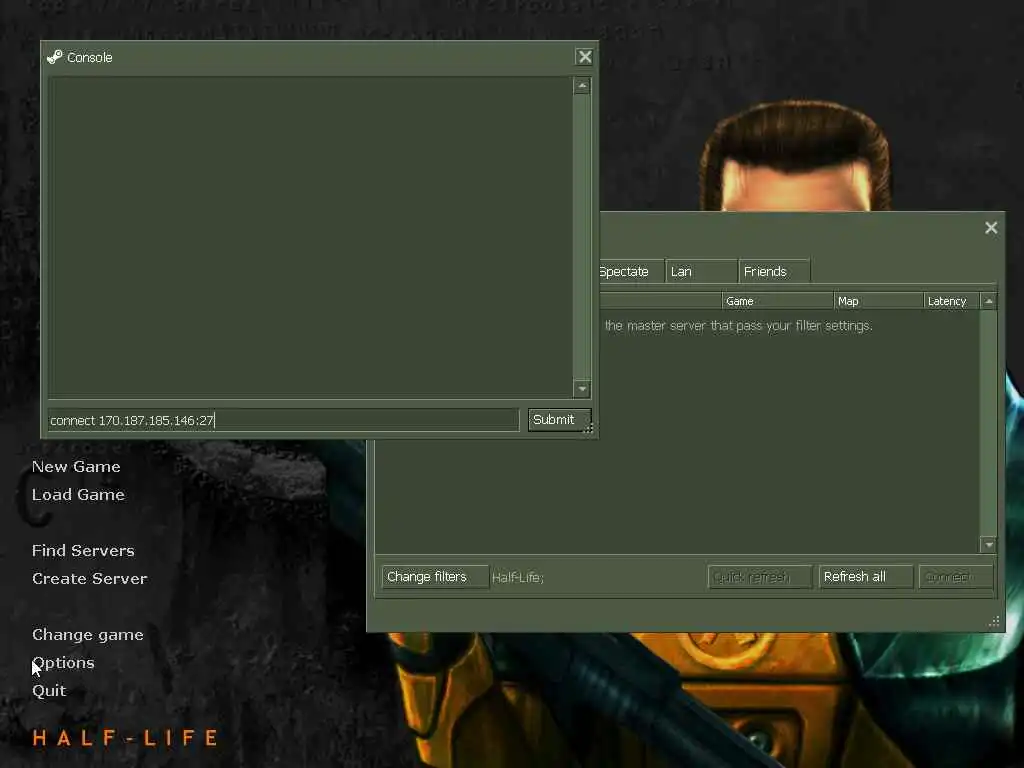Click the server list scroll up arrow
Screen dimensions: 1024x768
pyautogui.click(x=989, y=301)
